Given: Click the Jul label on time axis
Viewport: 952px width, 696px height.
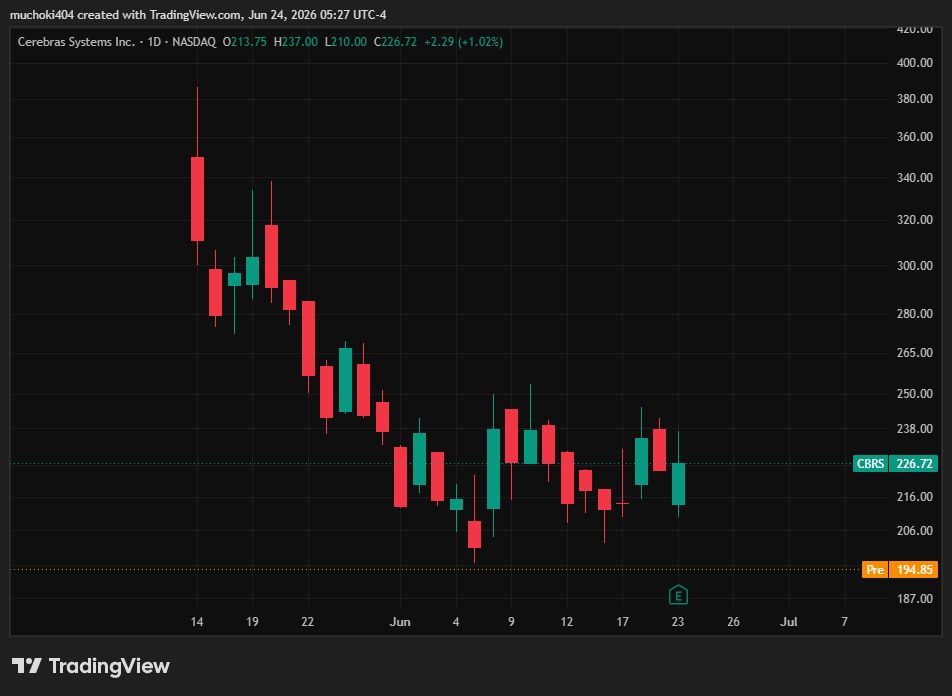Looking at the screenshot, I should click(789, 621).
